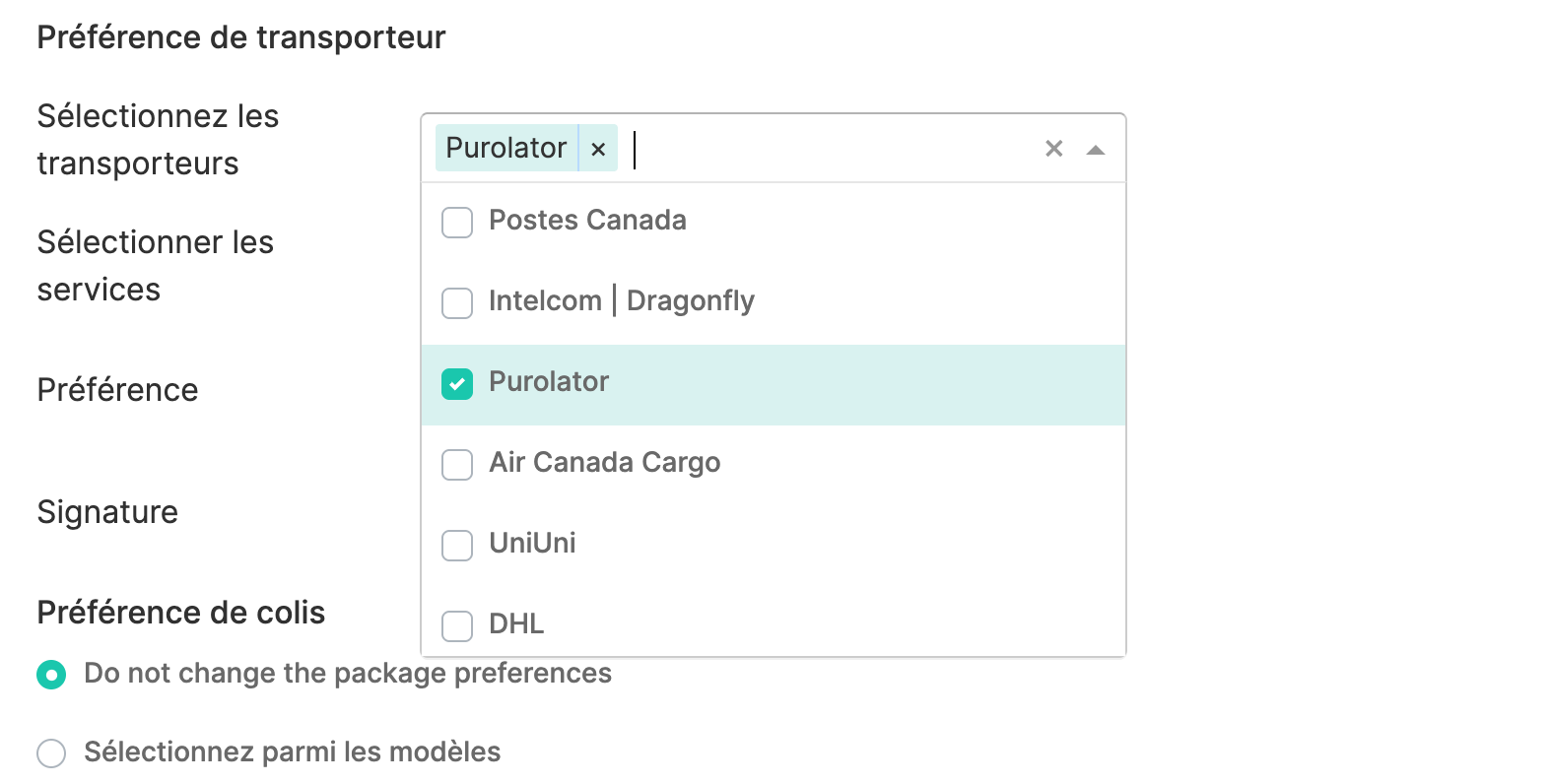Choose the Air Canada Cargo option
Viewport: 1549px width, 784px height.
pos(604,462)
